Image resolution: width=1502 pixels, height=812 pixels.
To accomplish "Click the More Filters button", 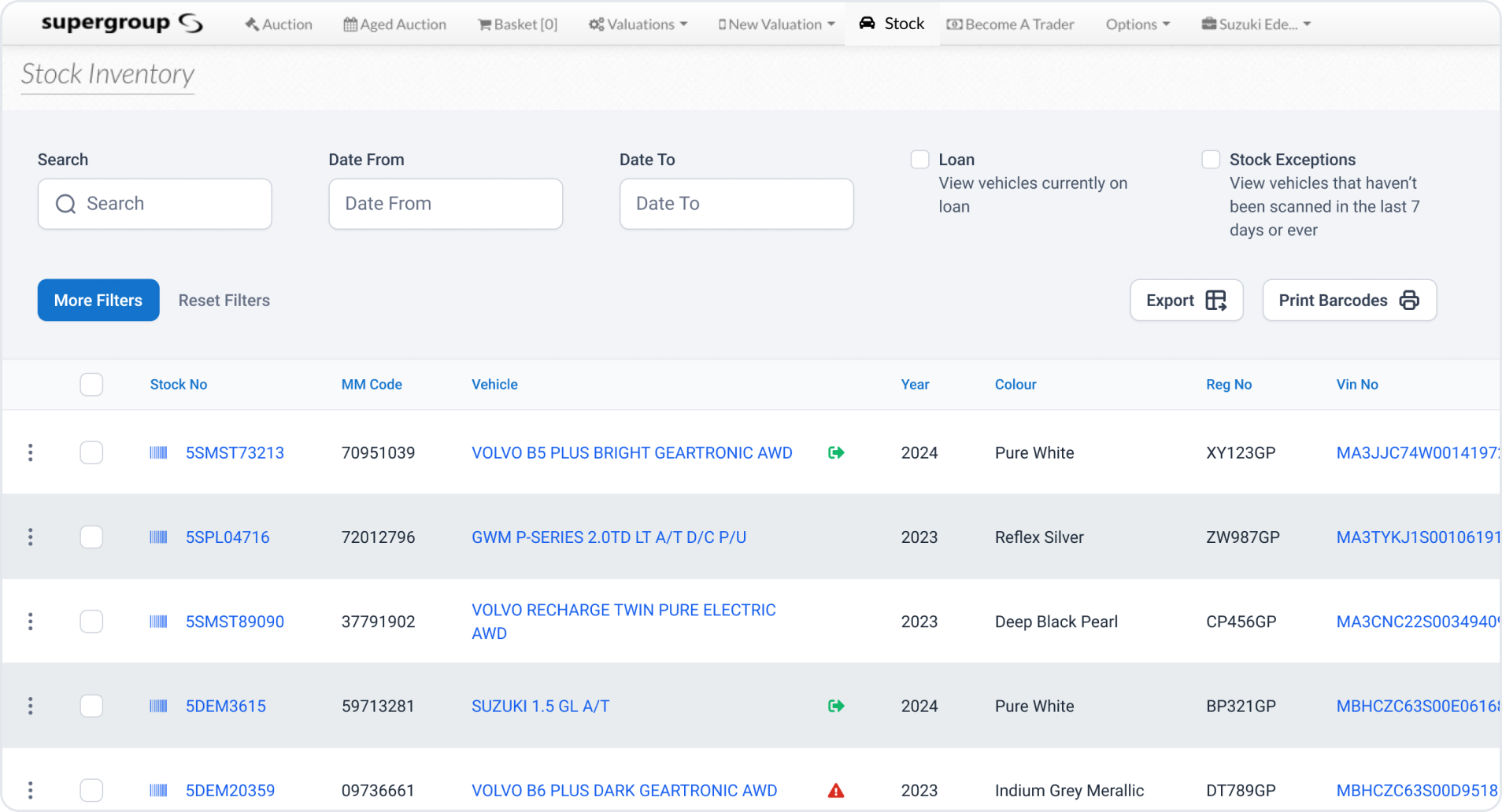I will tap(98, 300).
